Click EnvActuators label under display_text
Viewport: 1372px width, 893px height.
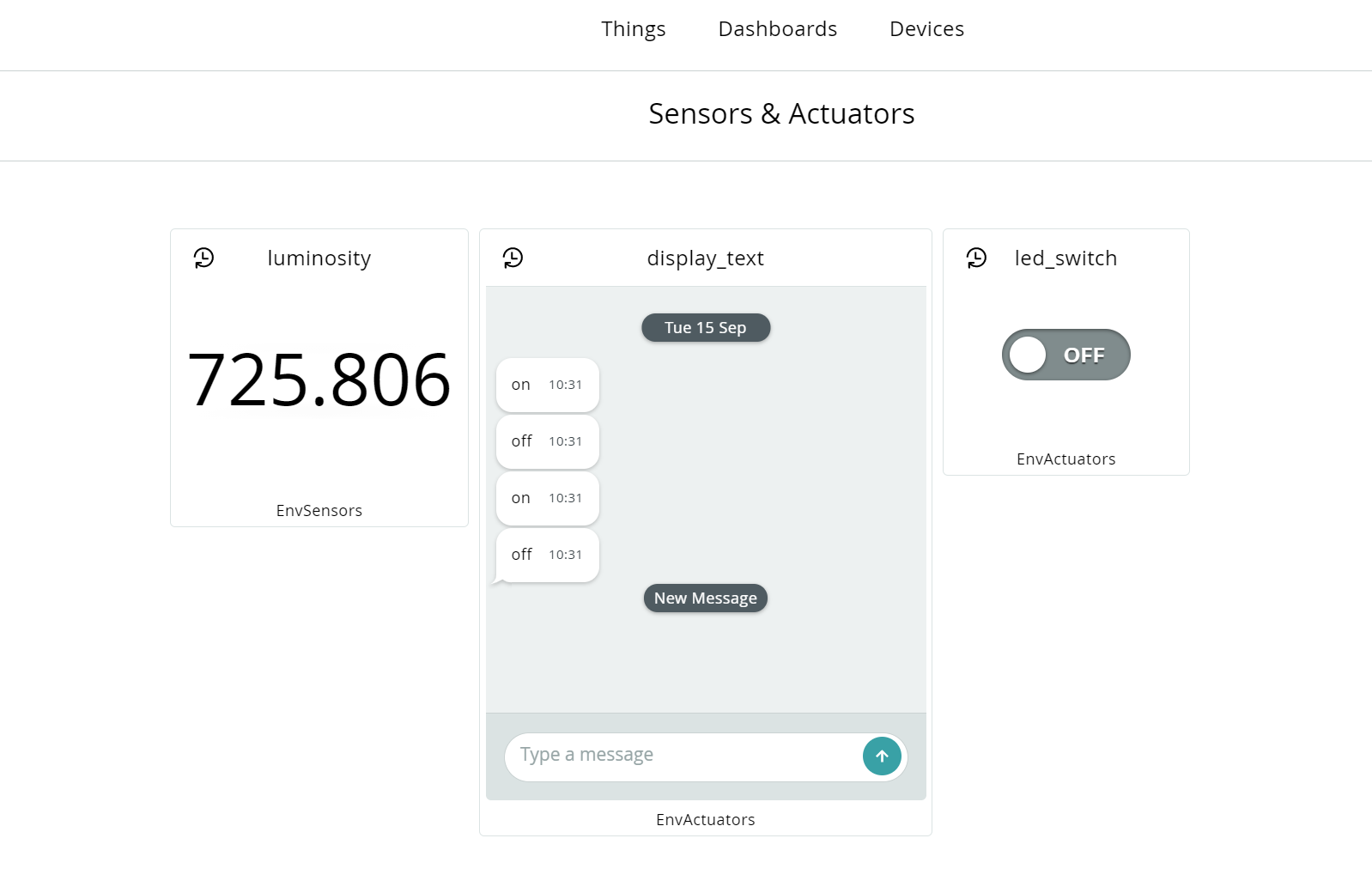point(706,820)
